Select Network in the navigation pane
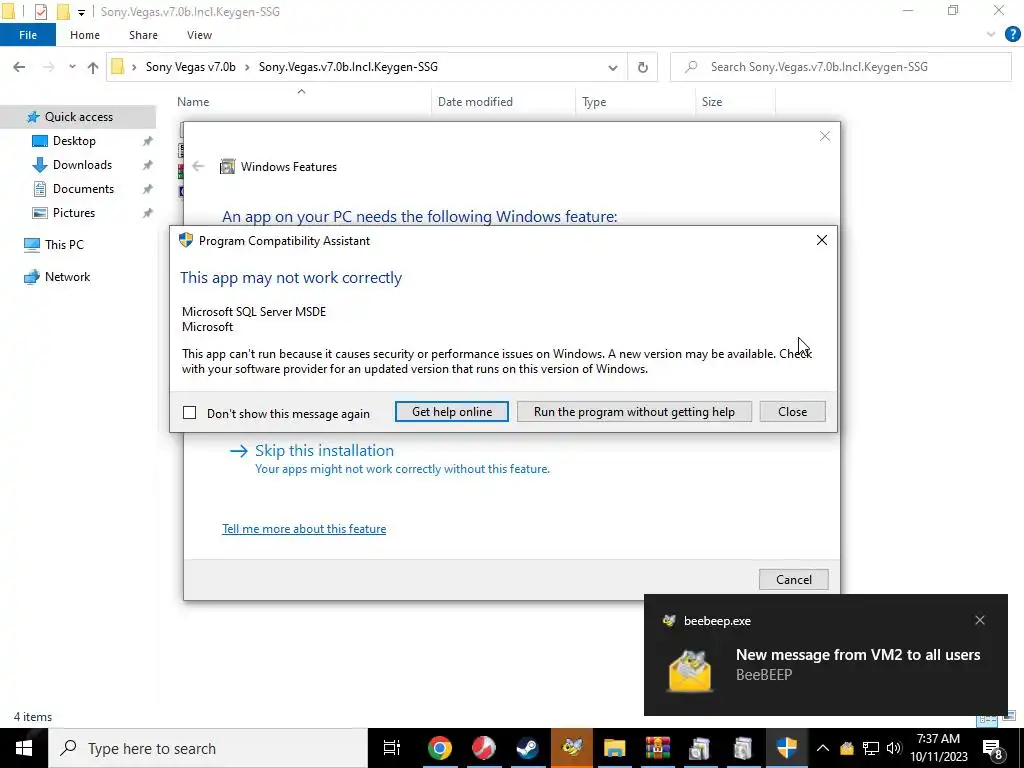 tap(67, 277)
